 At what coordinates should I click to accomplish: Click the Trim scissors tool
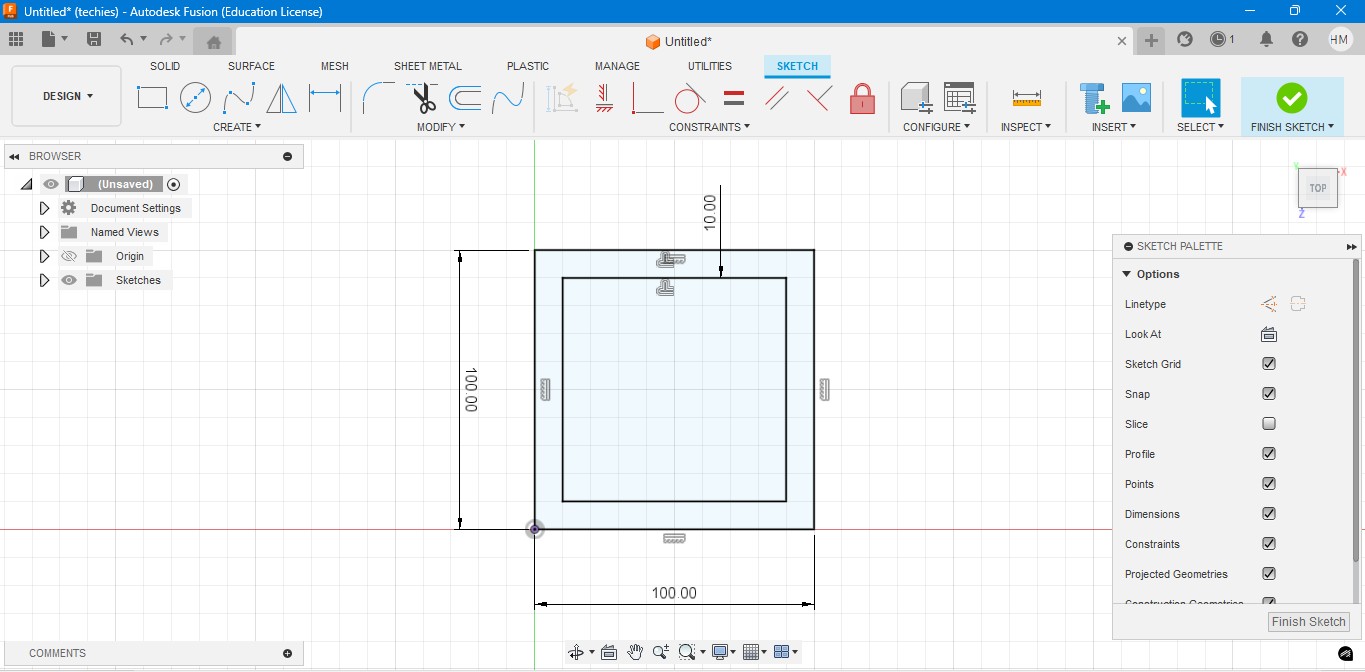[424, 98]
